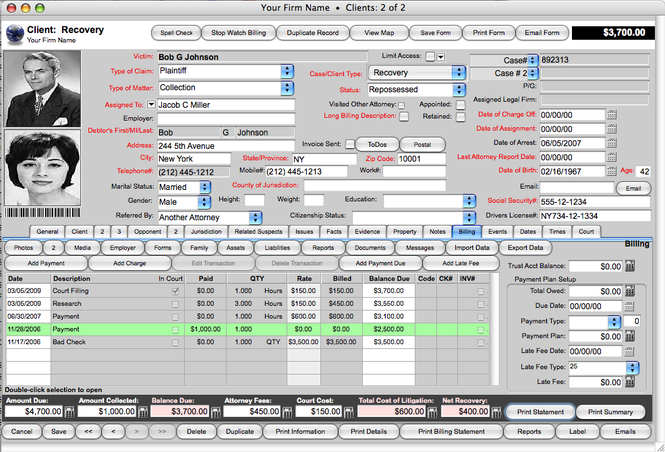The image size is (665, 452).
Task: Check the Retained box
Action: 461,117
